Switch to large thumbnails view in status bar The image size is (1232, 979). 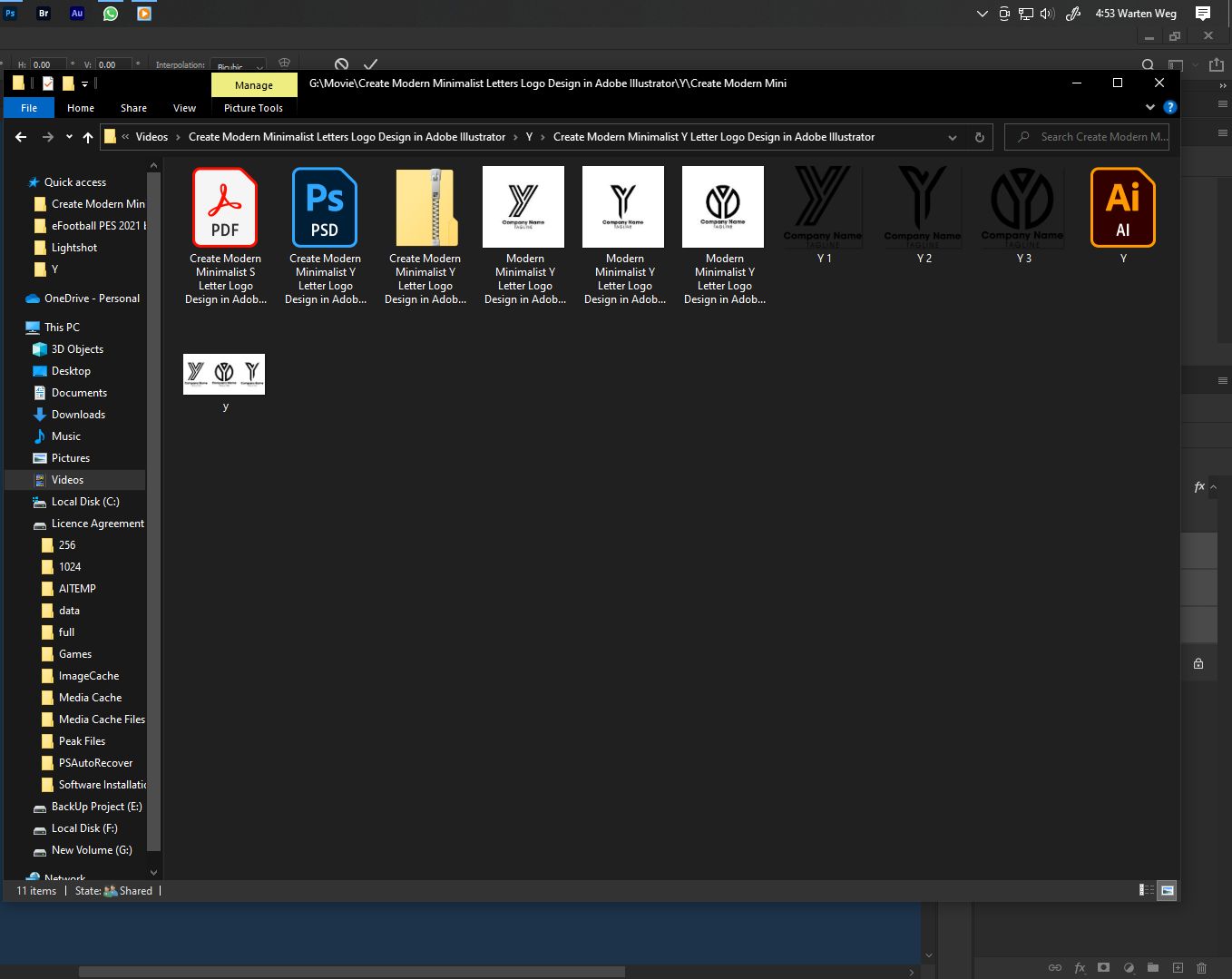[1168, 890]
